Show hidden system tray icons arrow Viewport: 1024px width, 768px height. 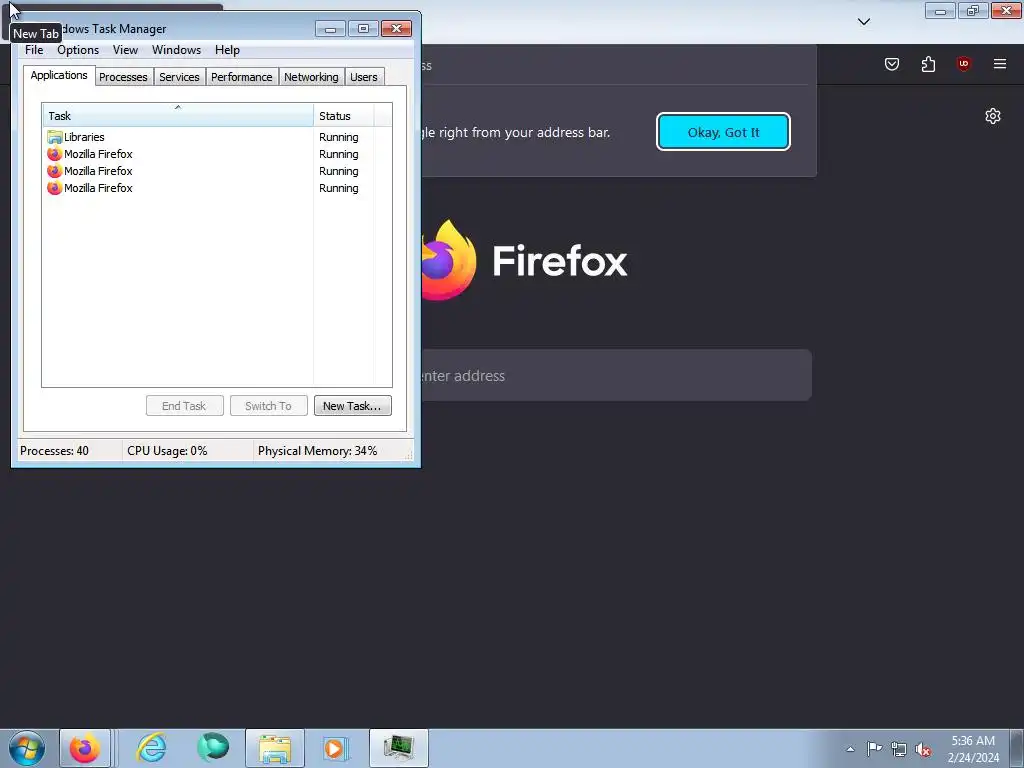(x=850, y=749)
